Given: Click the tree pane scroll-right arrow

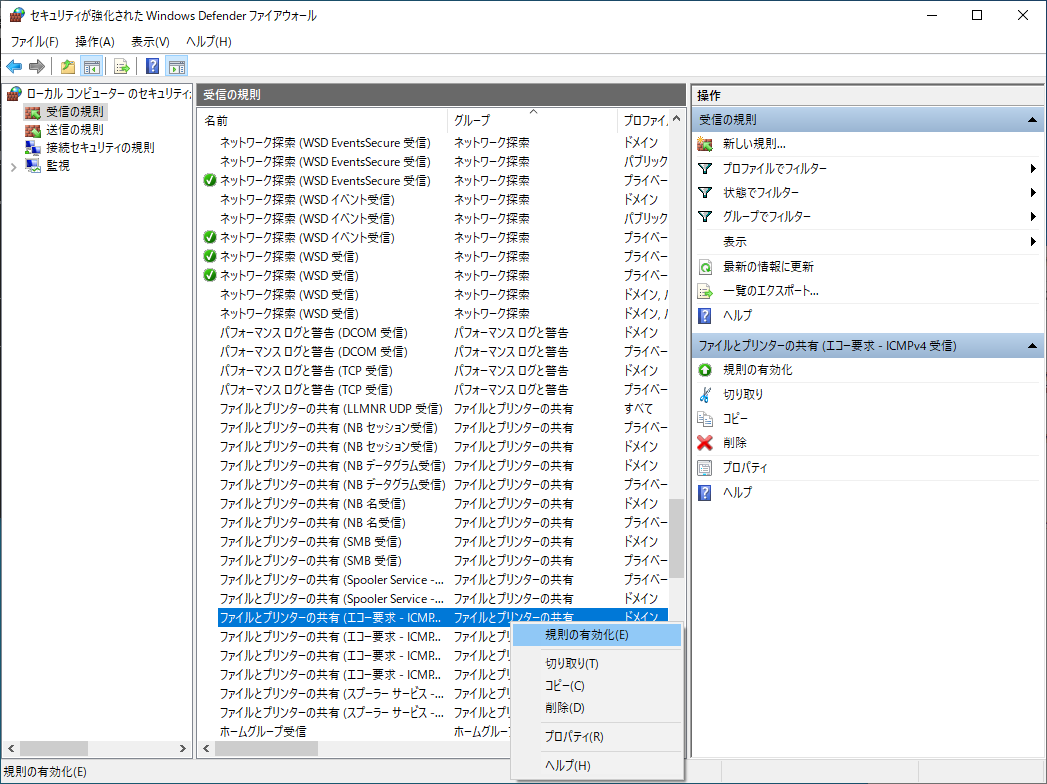Looking at the screenshot, I should [183, 749].
